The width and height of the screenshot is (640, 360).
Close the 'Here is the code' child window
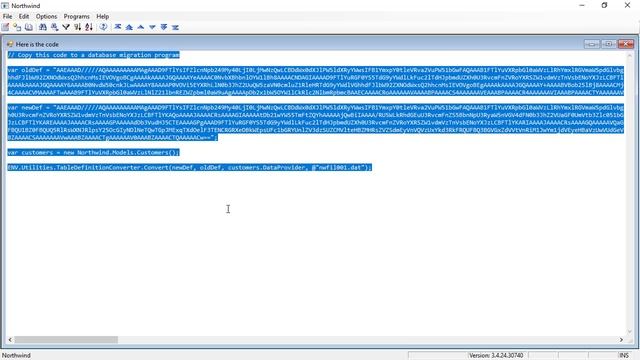coord(626,44)
